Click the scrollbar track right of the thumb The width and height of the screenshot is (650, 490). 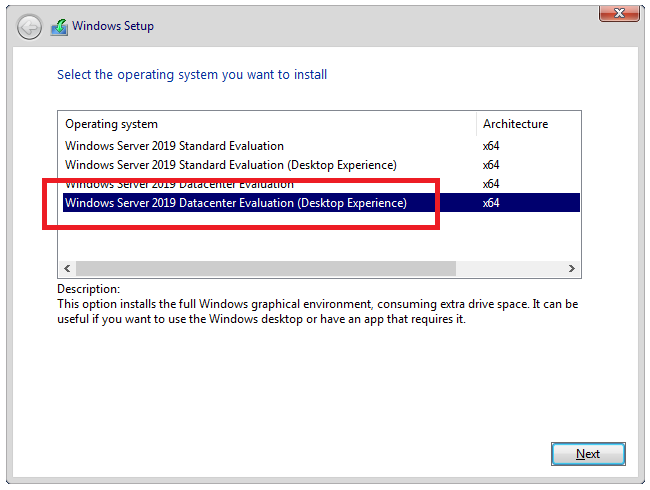(510, 269)
